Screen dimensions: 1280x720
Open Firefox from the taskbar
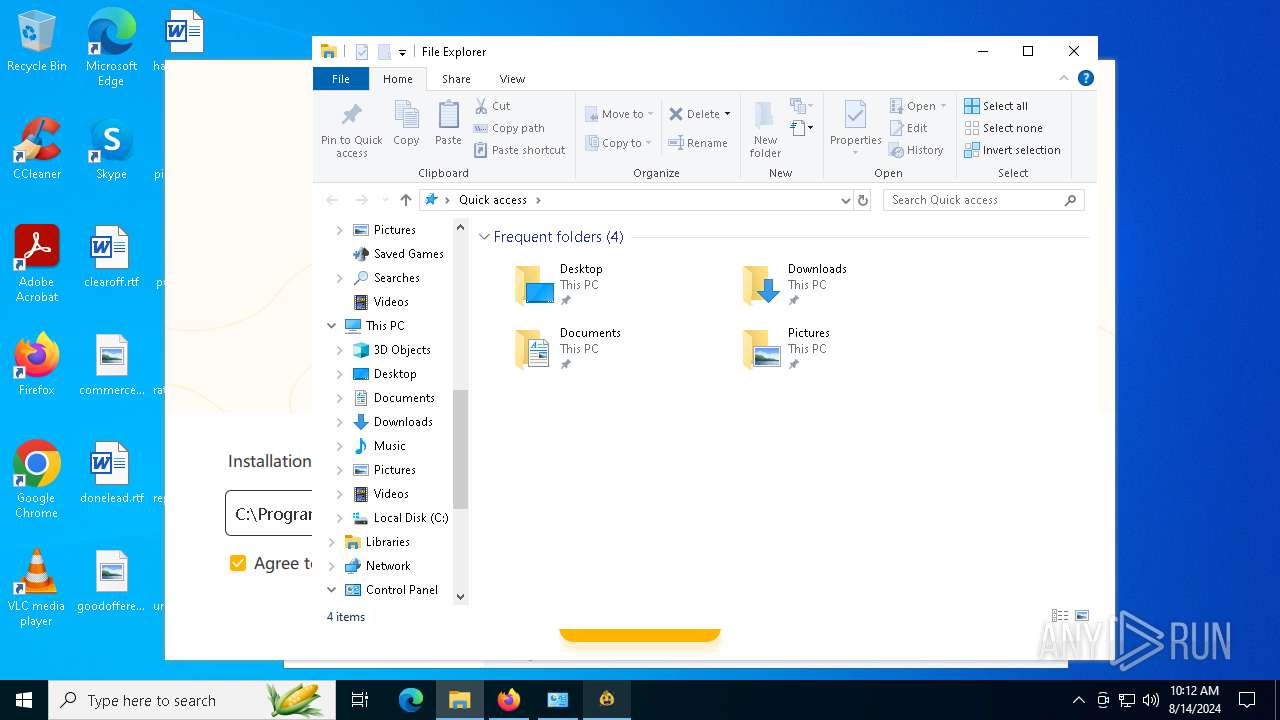[509, 700]
